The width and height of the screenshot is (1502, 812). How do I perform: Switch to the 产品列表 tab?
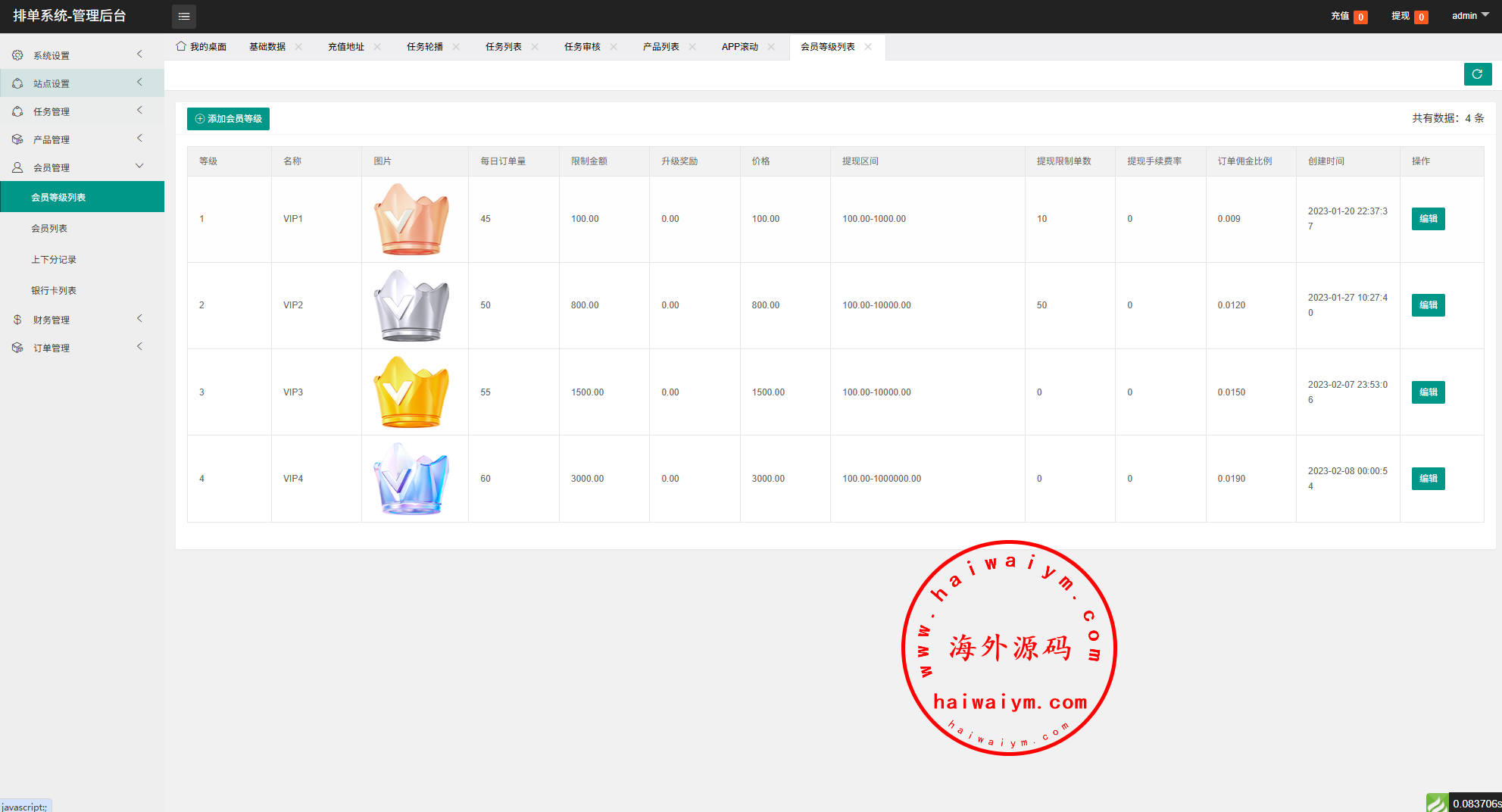660,47
